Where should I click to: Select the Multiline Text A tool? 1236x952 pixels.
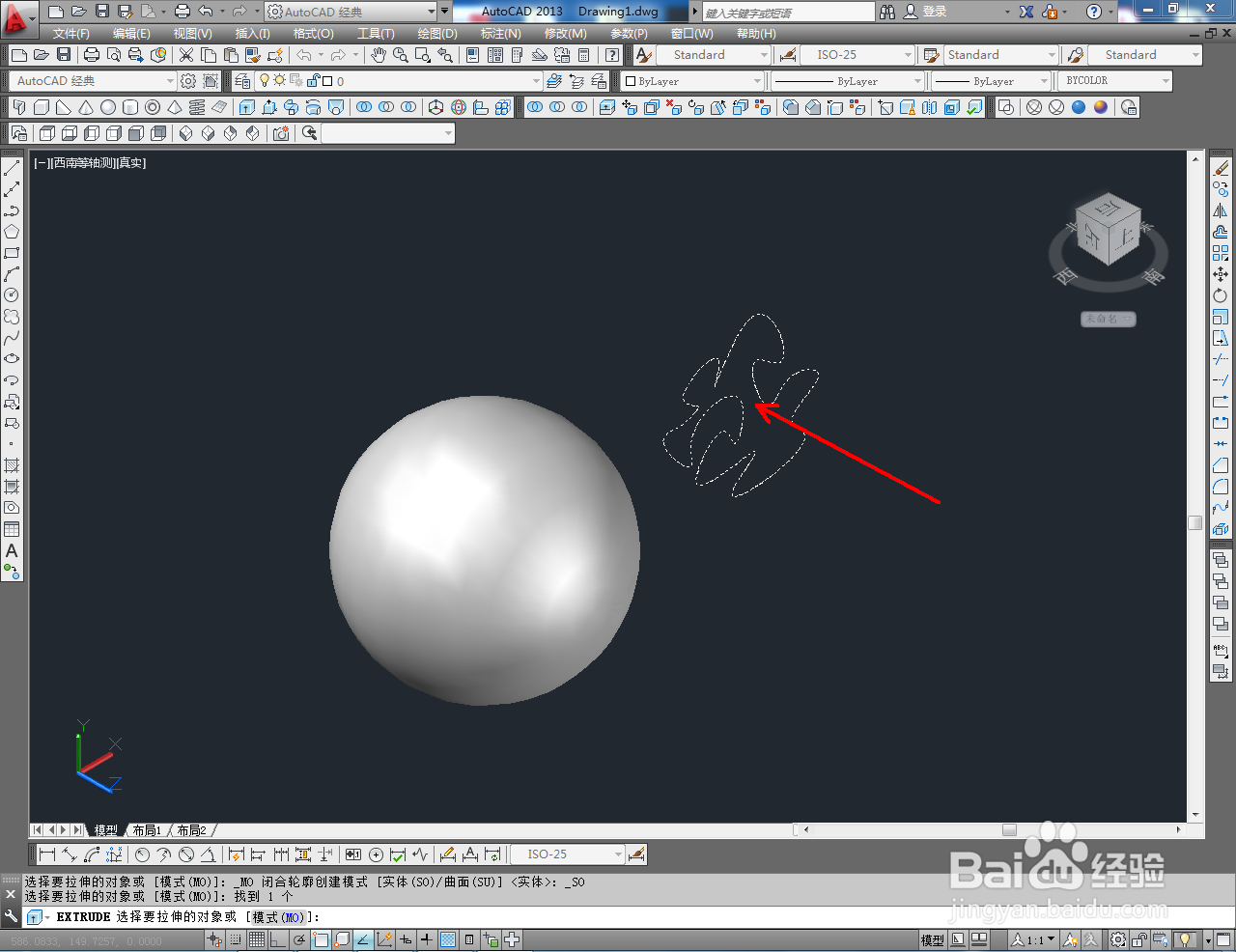[x=12, y=550]
